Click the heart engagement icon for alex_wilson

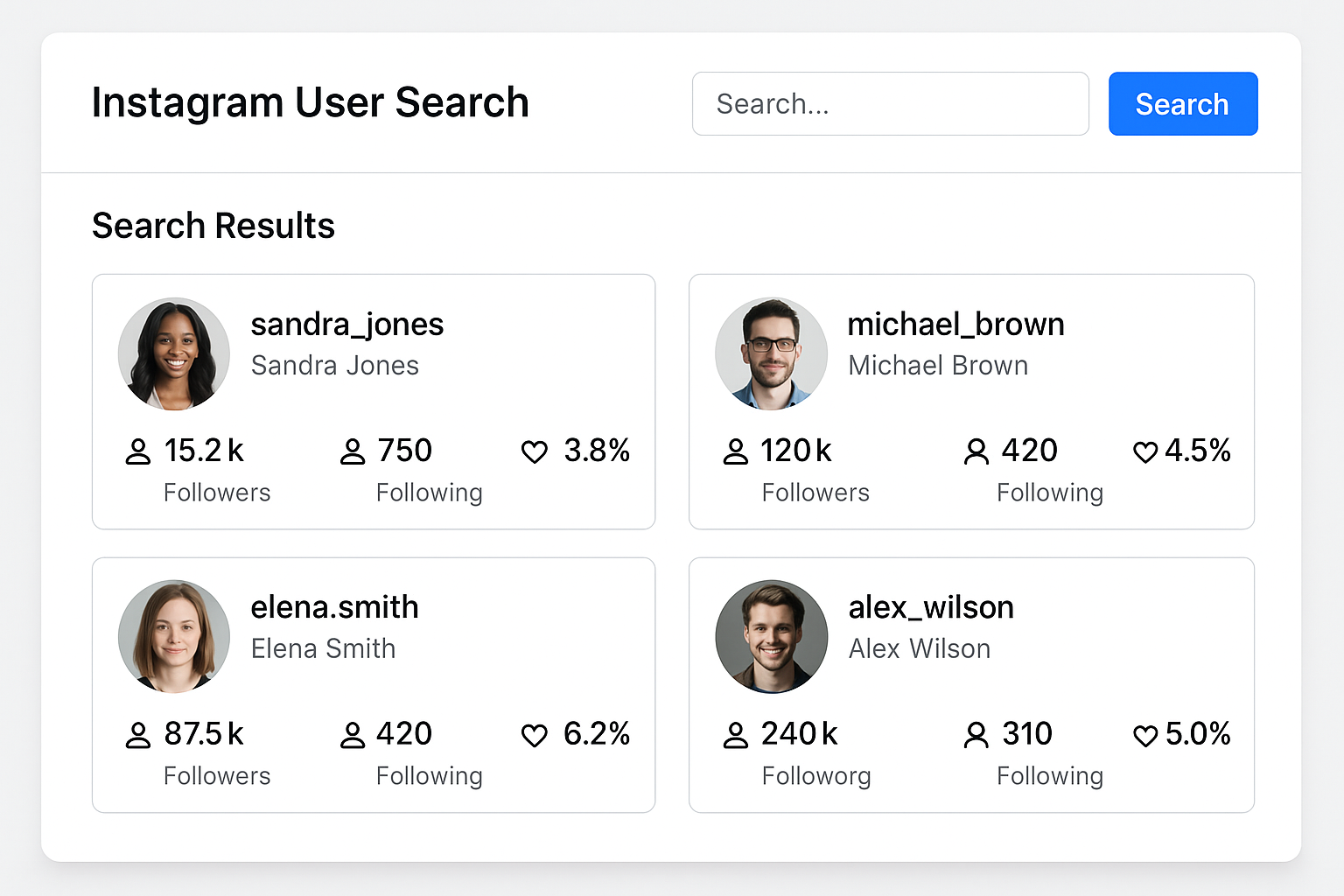coord(1145,735)
